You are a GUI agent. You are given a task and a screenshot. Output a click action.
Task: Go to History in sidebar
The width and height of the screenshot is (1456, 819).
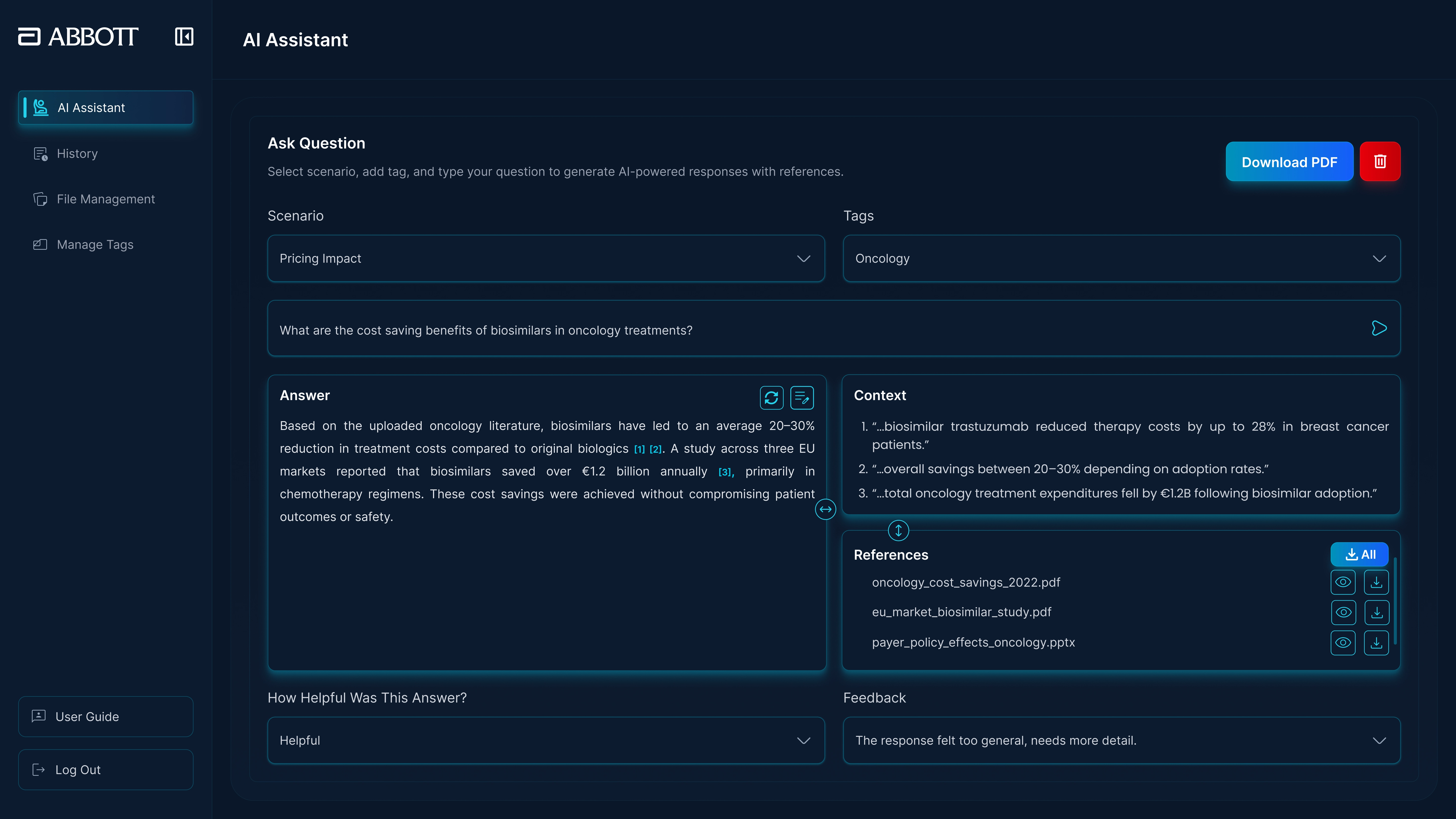tap(77, 154)
